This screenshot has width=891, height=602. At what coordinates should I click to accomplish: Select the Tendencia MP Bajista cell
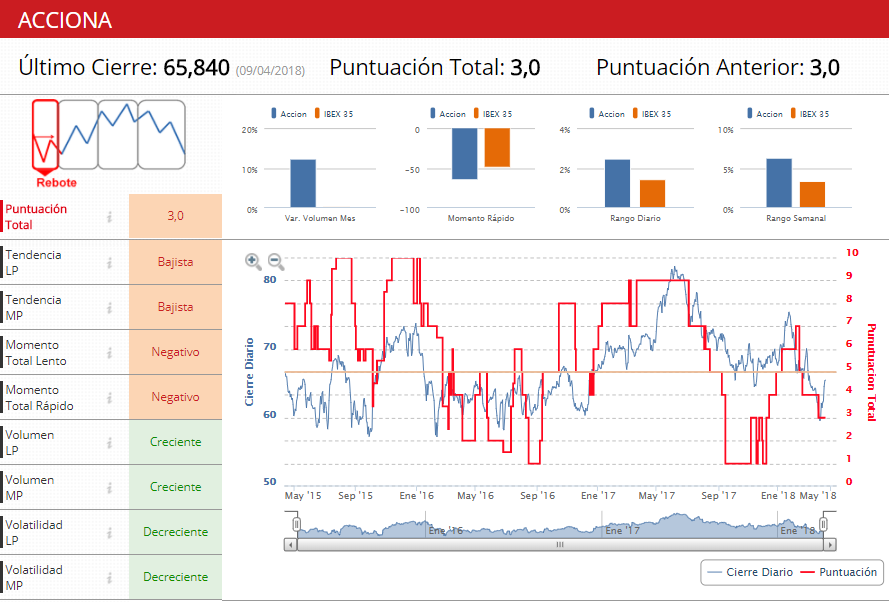[x=176, y=307]
